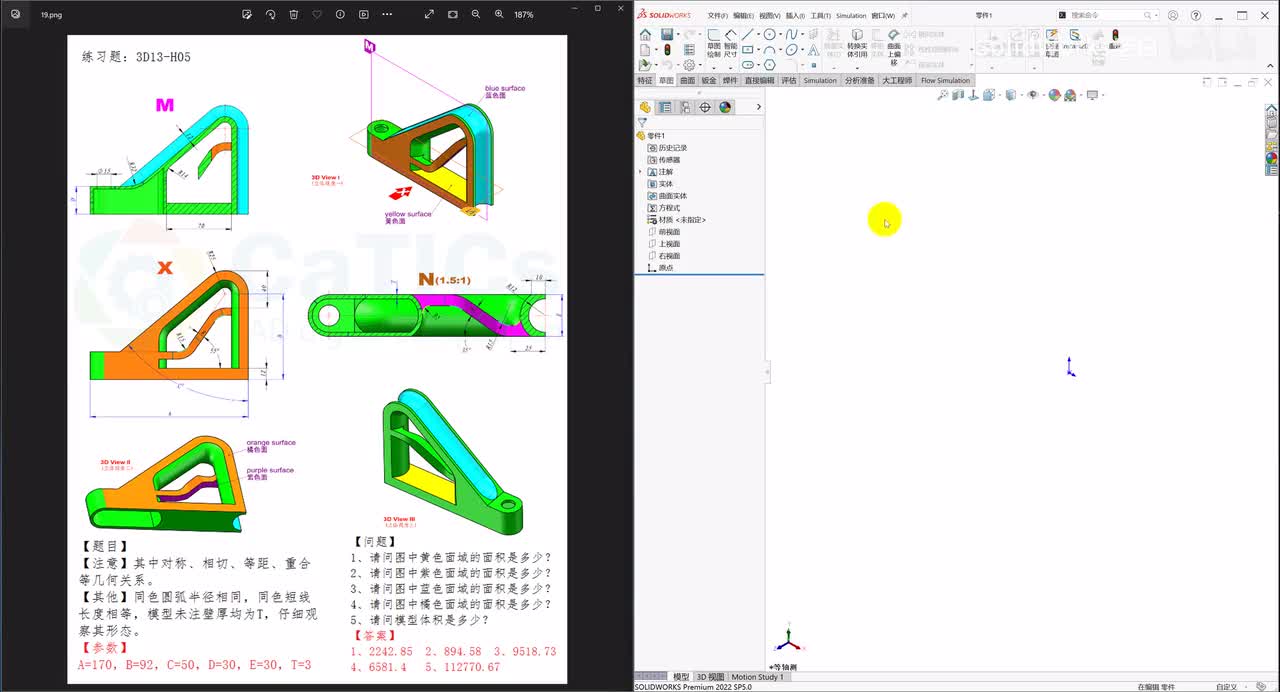Image resolution: width=1280 pixels, height=692 pixels.
Task: Toggle full screen view in Photos viewer
Action: pyautogui.click(x=429, y=15)
